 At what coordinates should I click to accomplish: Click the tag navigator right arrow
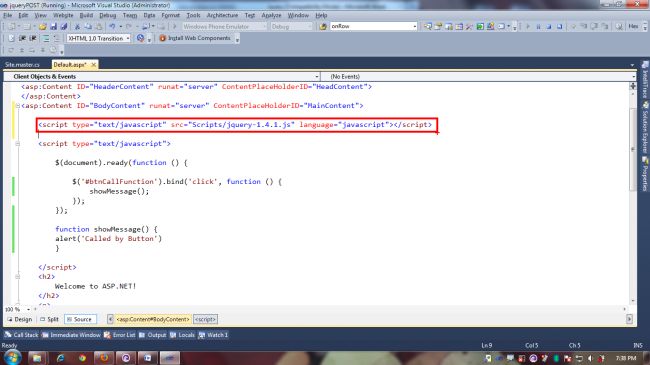point(629,319)
